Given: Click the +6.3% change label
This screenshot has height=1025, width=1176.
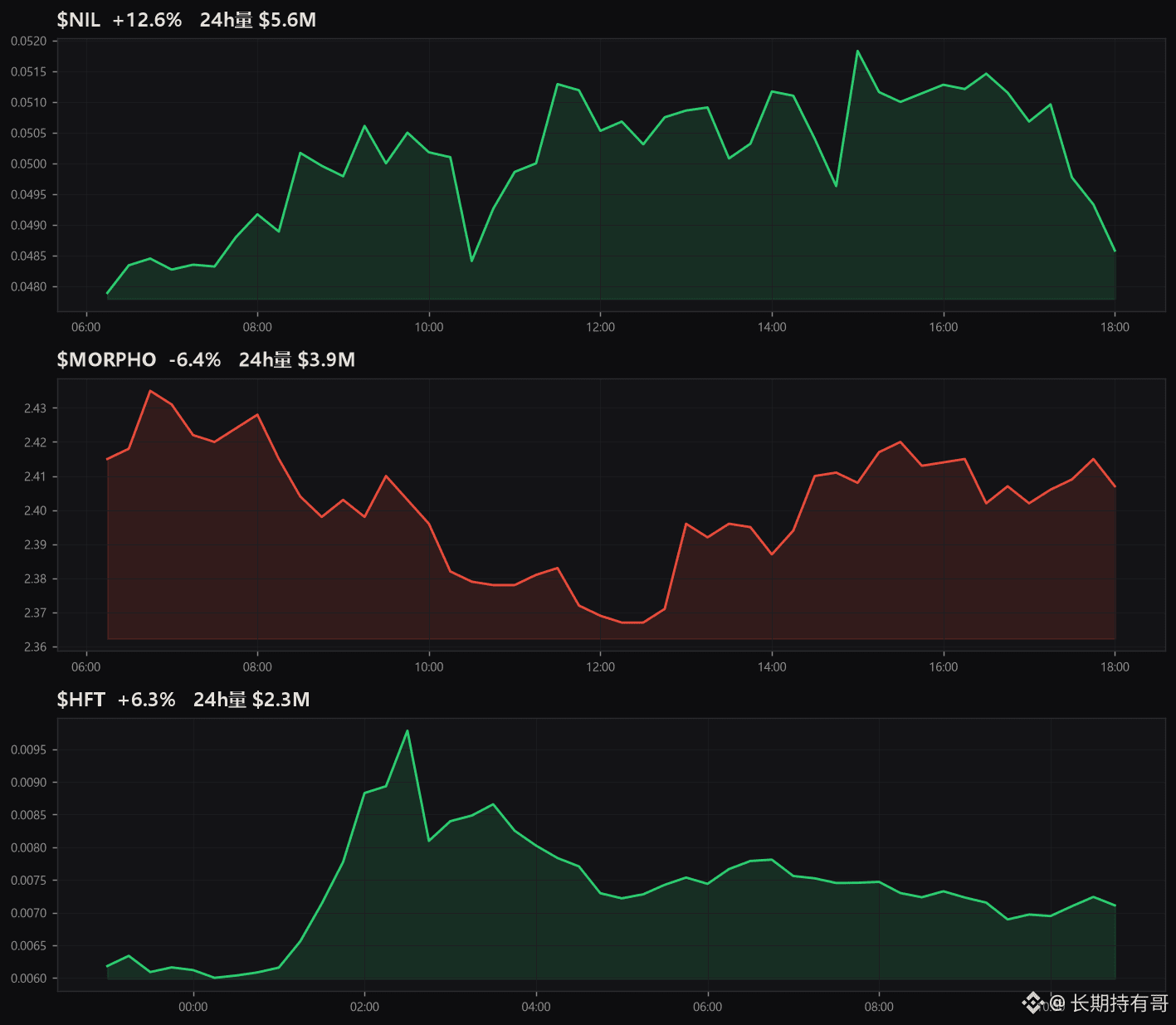Looking at the screenshot, I should point(147,700).
